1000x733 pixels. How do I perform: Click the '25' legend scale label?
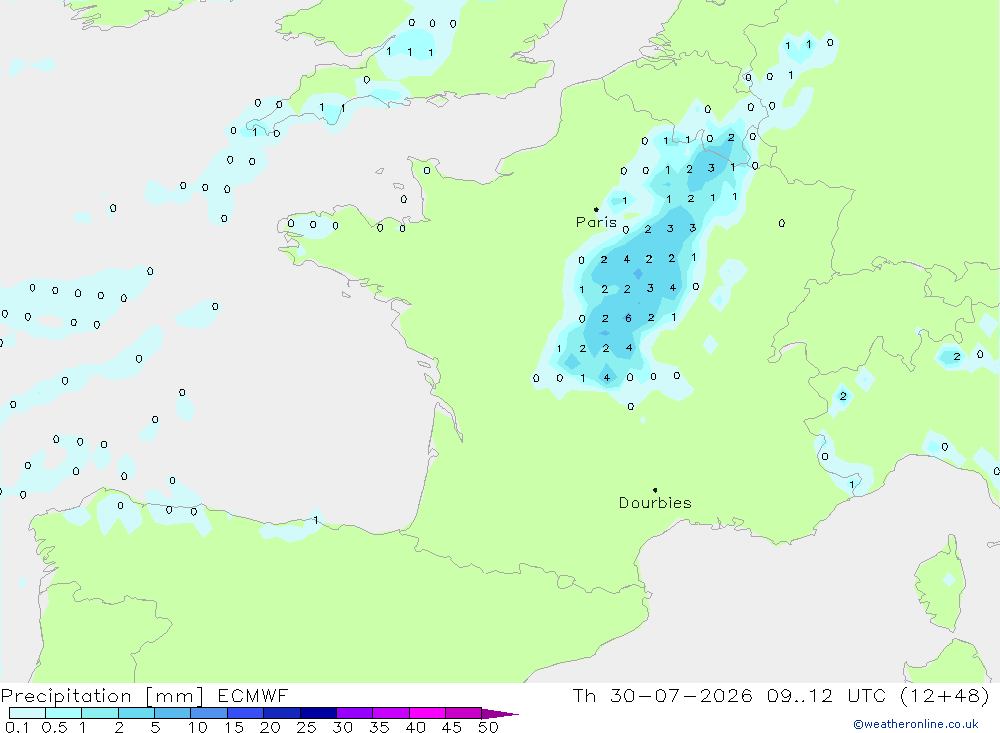coord(307,727)
